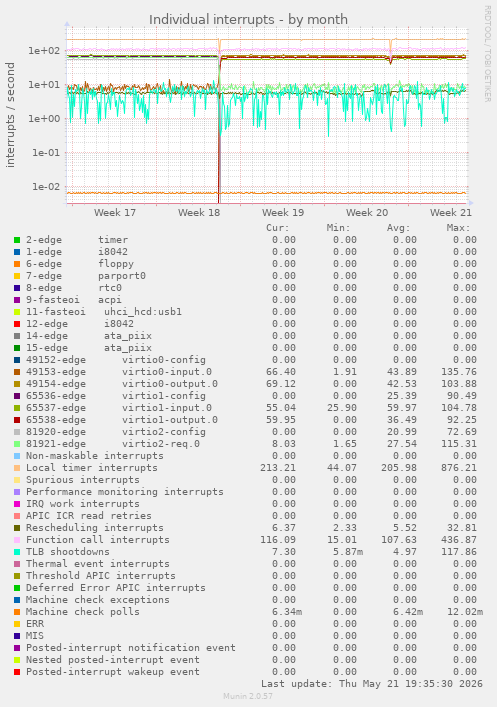Click the Rescheduling interrupts legend swatch
Viewport: 497px width, 707px height.
[17, 528]
